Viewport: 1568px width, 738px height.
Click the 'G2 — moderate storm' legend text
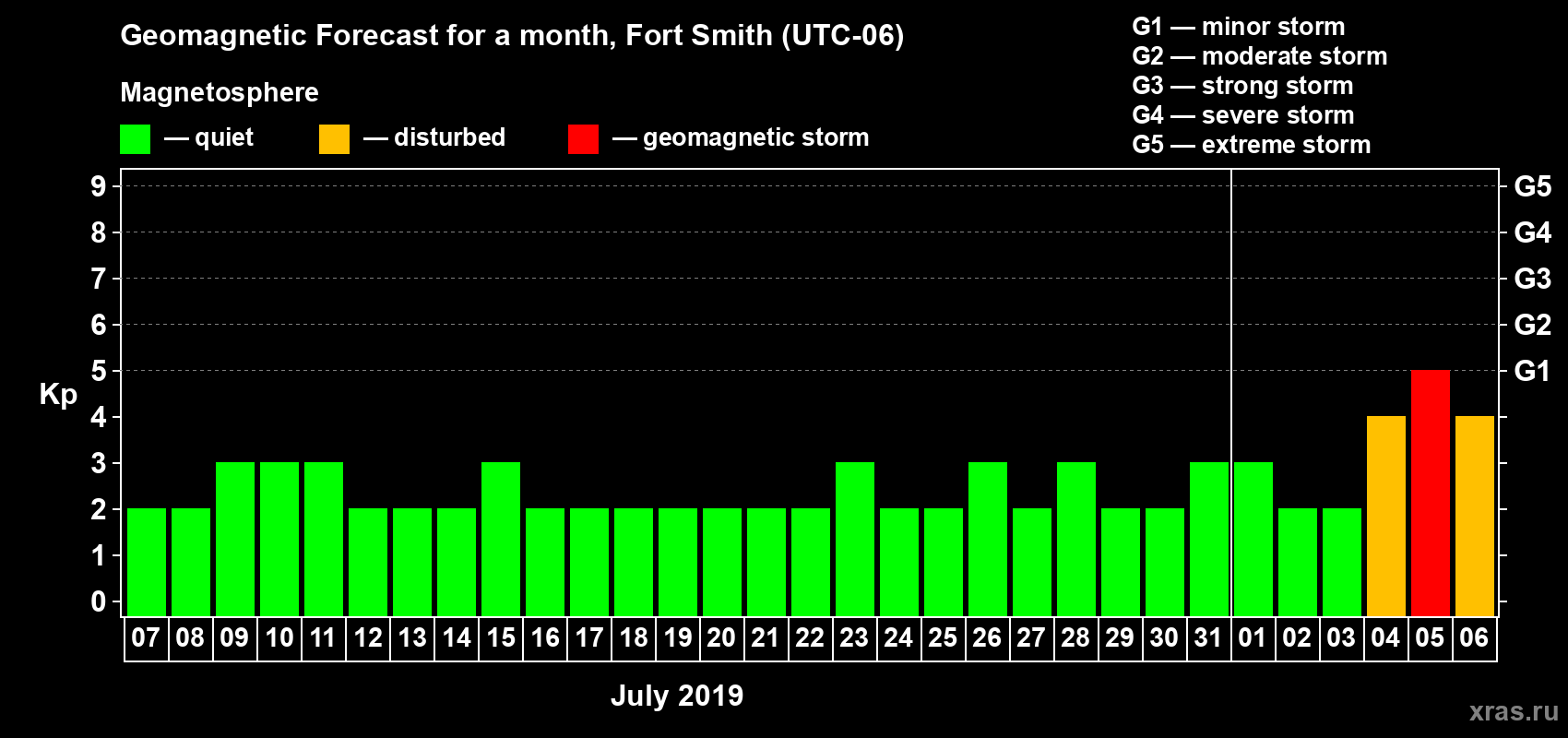click(1260, 56)
